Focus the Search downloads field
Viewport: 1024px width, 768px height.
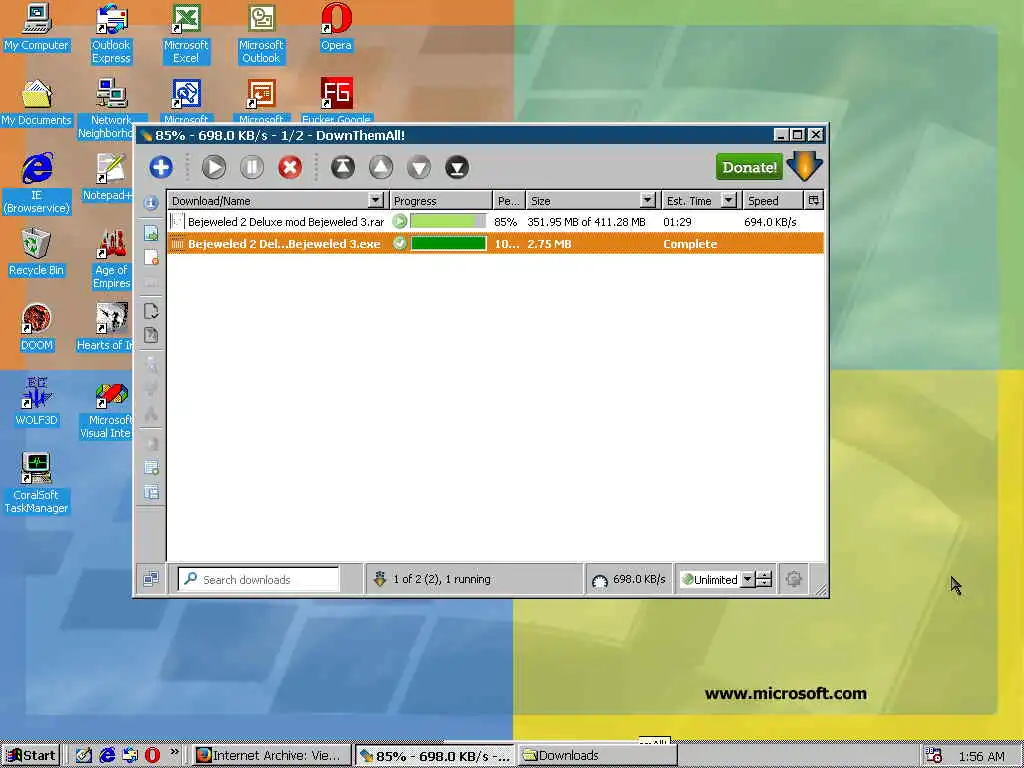pos(259,579)
